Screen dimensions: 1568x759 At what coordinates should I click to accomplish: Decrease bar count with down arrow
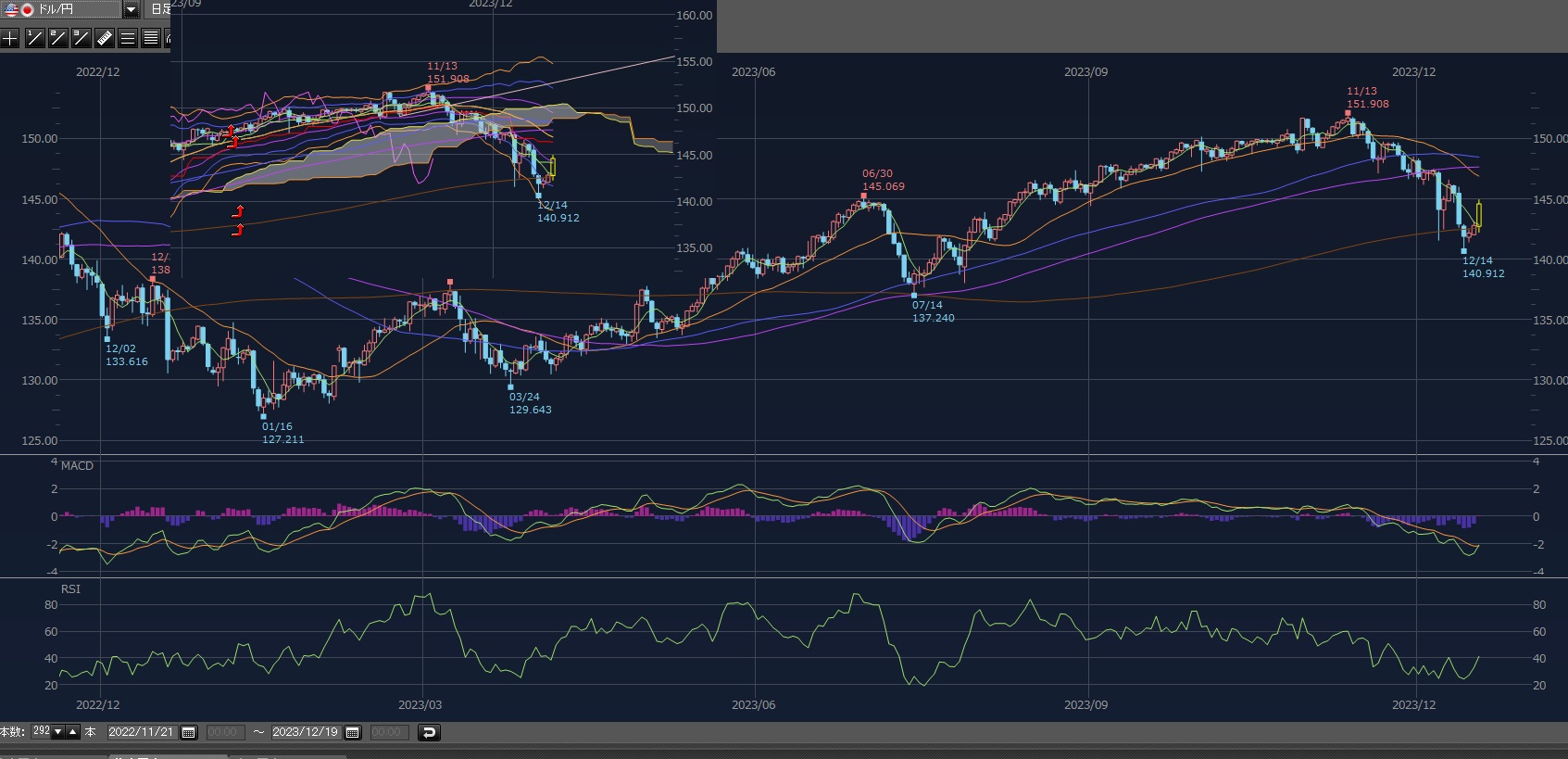click(57, 732)
